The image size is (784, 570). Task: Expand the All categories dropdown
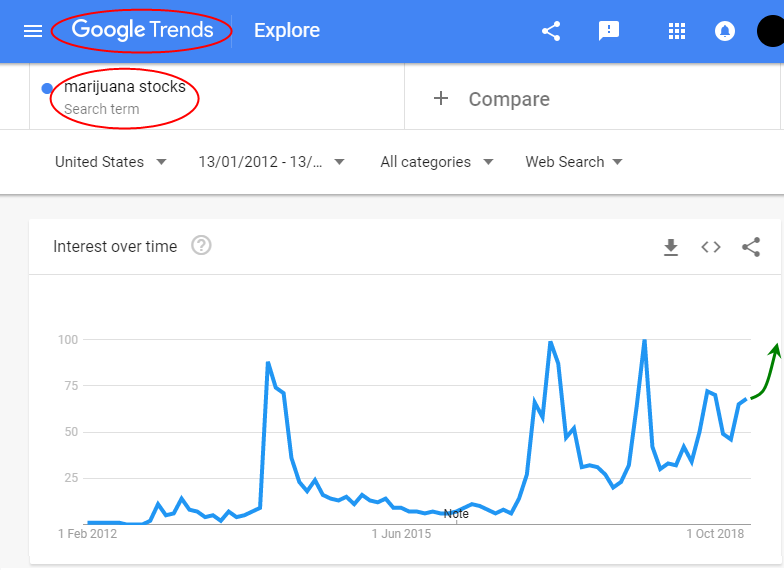[x=437, y=162]
